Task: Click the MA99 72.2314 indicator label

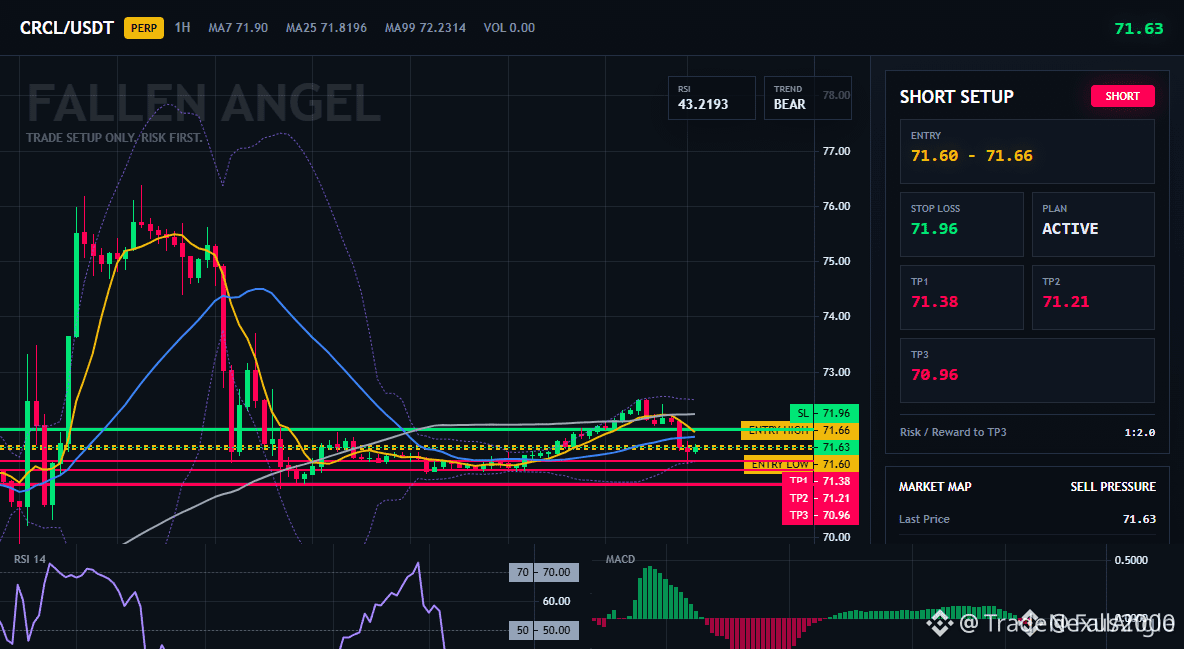Action: tap(425, 28)
